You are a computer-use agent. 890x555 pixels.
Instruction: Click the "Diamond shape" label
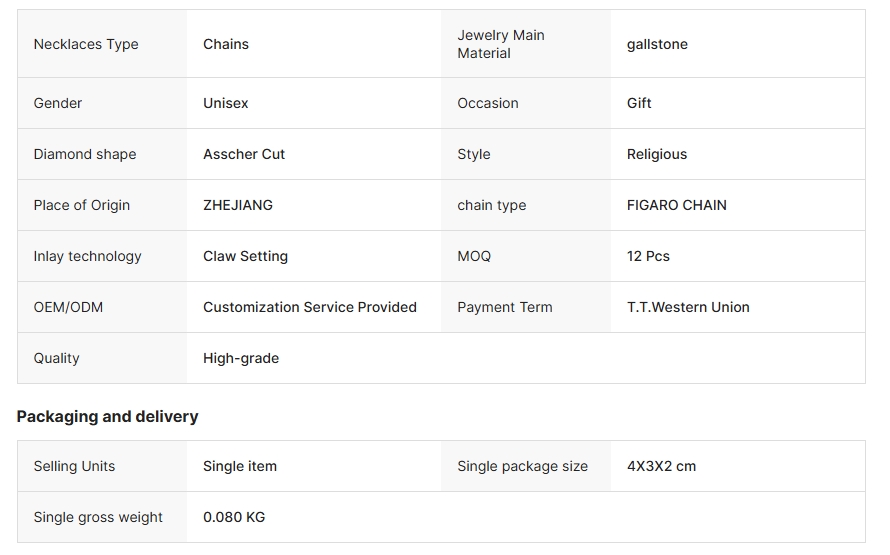[85, 154]
